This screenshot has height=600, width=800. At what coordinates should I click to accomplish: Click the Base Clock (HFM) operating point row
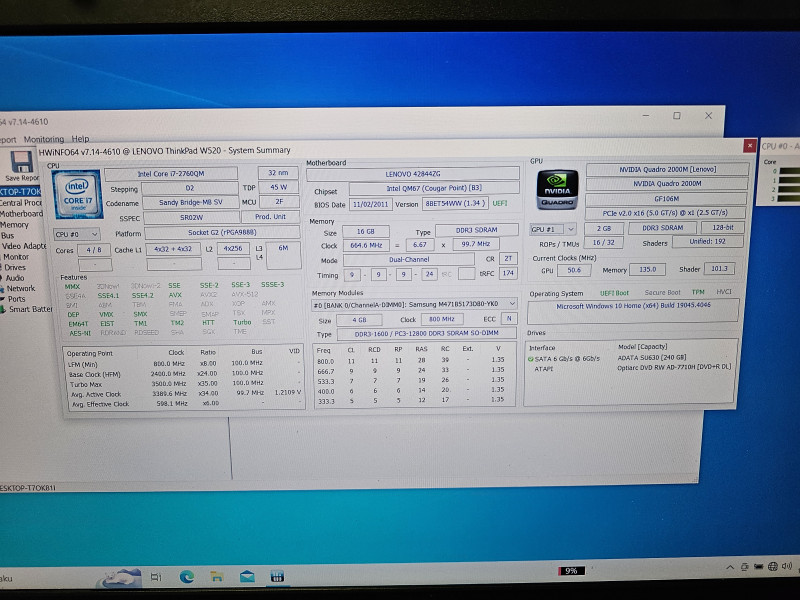click(x=184, y=374)
